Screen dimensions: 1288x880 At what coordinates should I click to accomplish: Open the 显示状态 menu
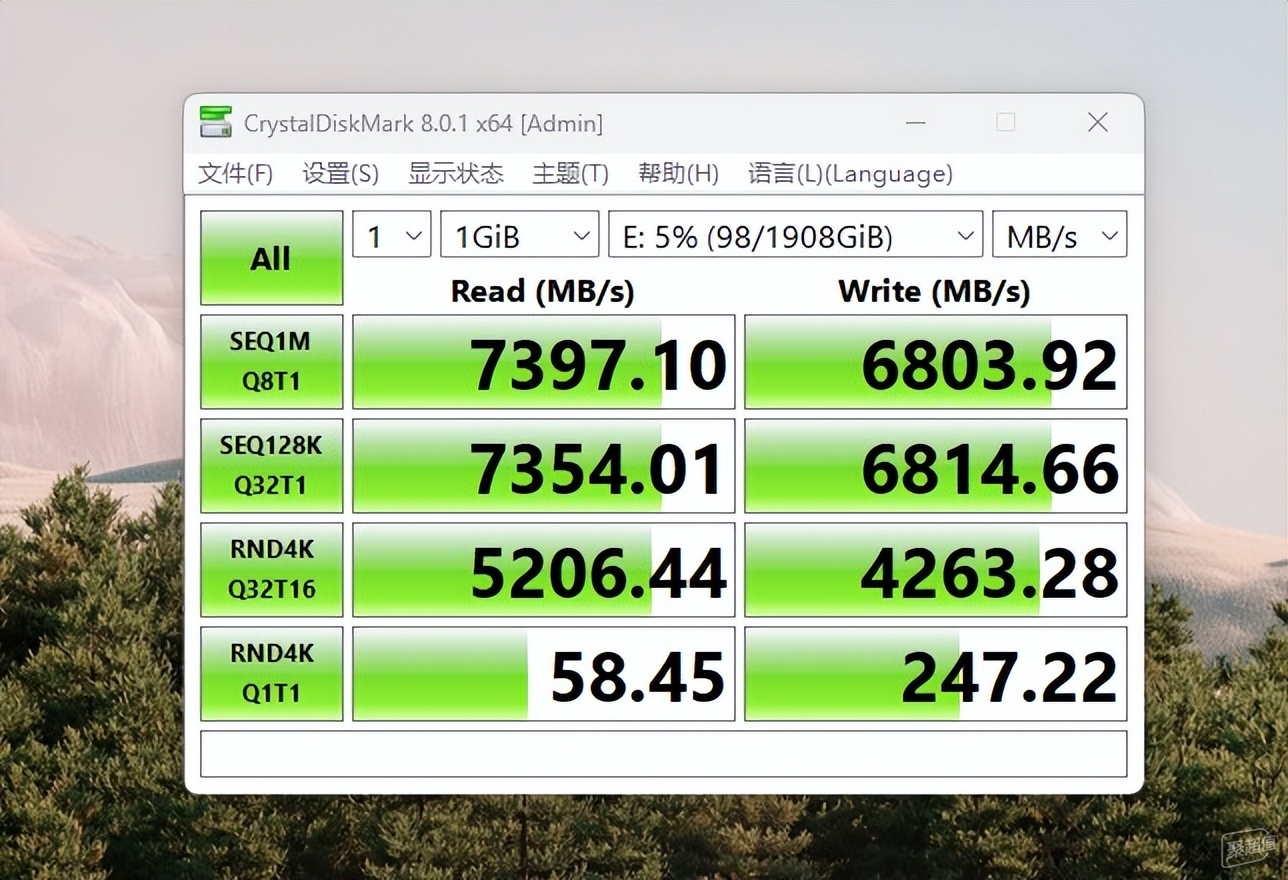(455, 174)
